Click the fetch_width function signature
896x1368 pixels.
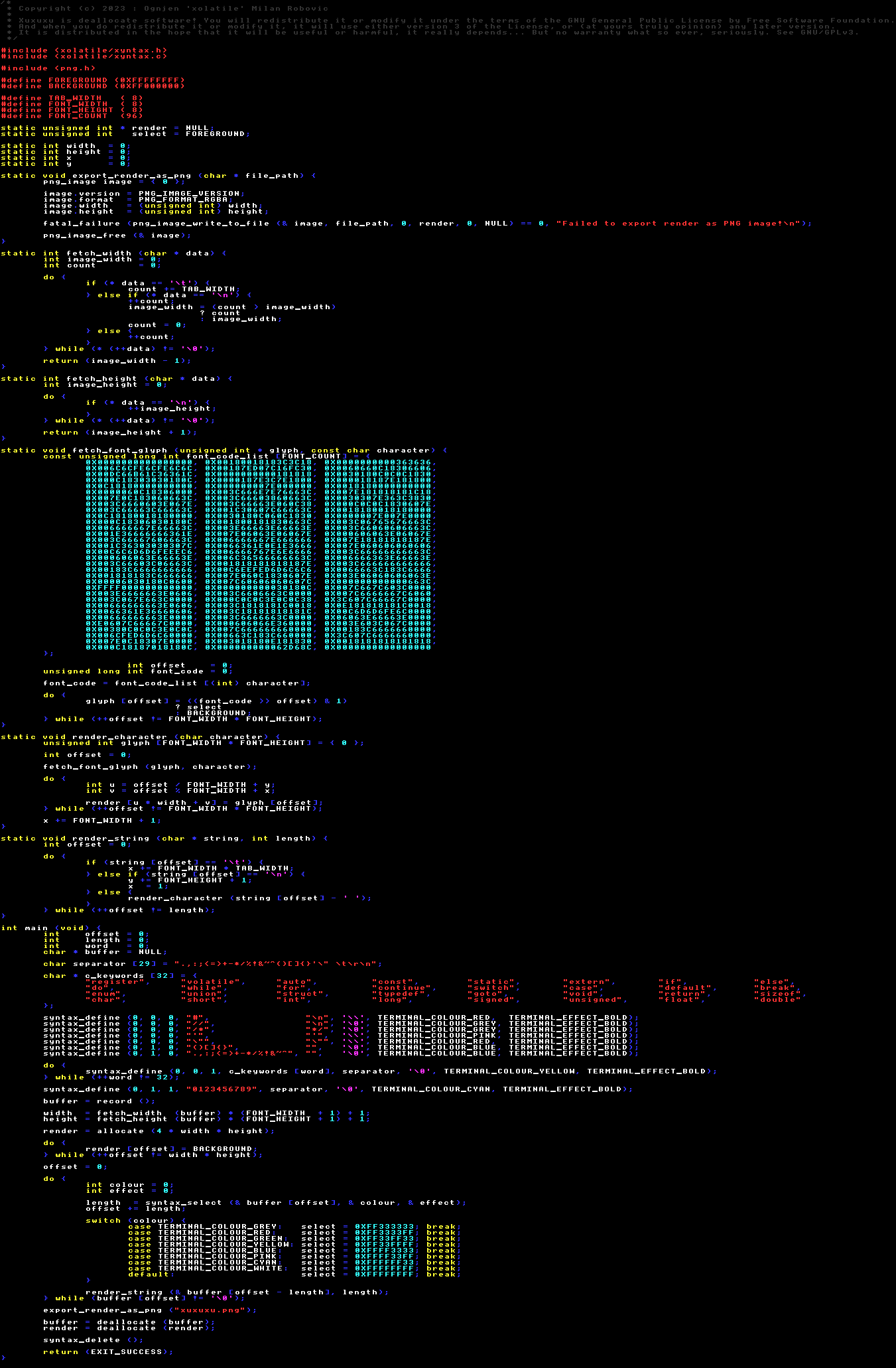coord(113,253)
